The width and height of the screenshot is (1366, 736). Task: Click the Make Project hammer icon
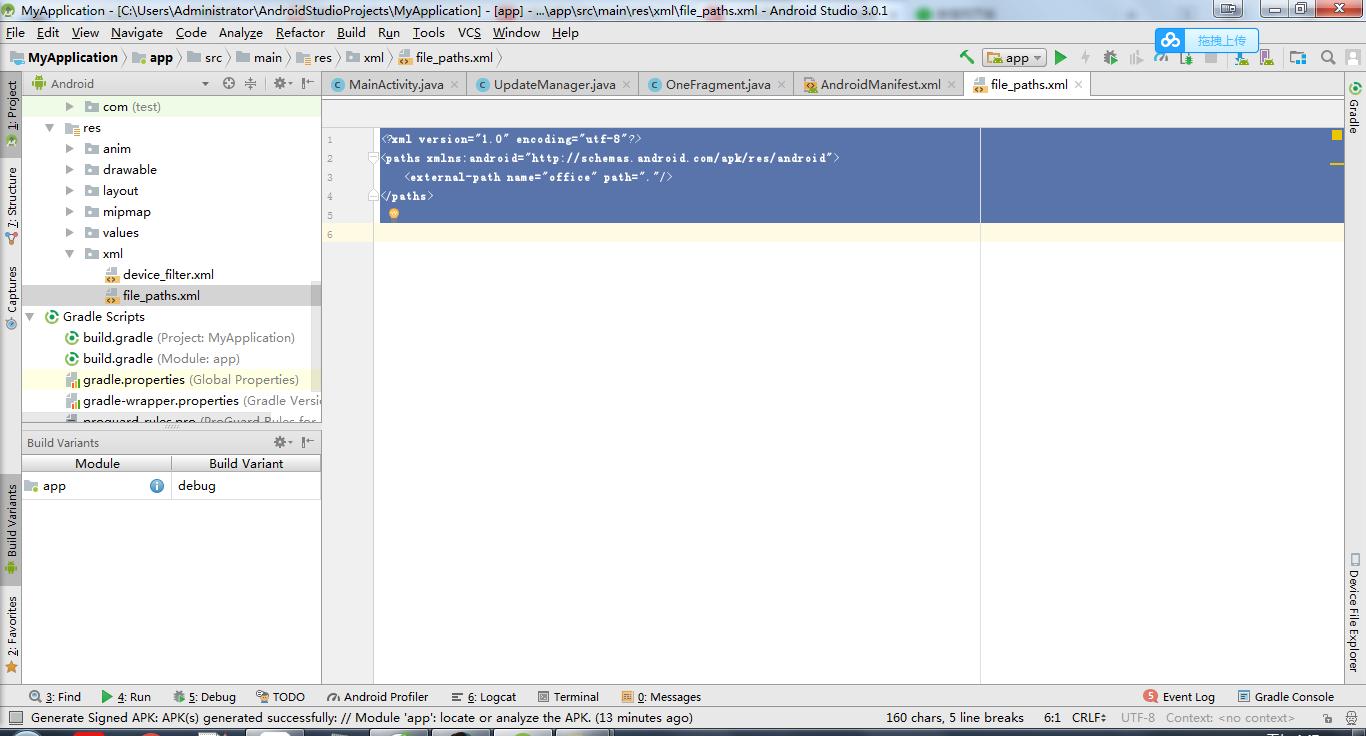(966, 57)
